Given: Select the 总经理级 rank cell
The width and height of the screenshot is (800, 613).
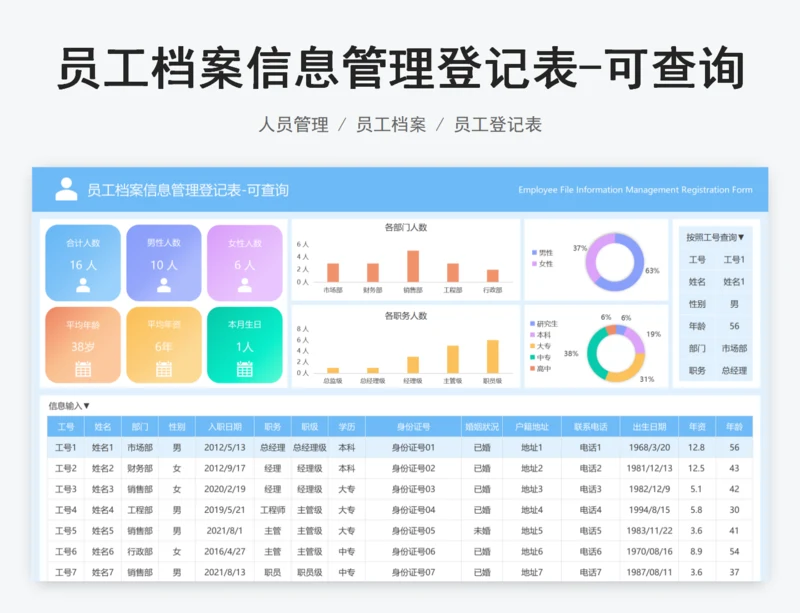Looking at the screenshot, I should pos(310,448).
